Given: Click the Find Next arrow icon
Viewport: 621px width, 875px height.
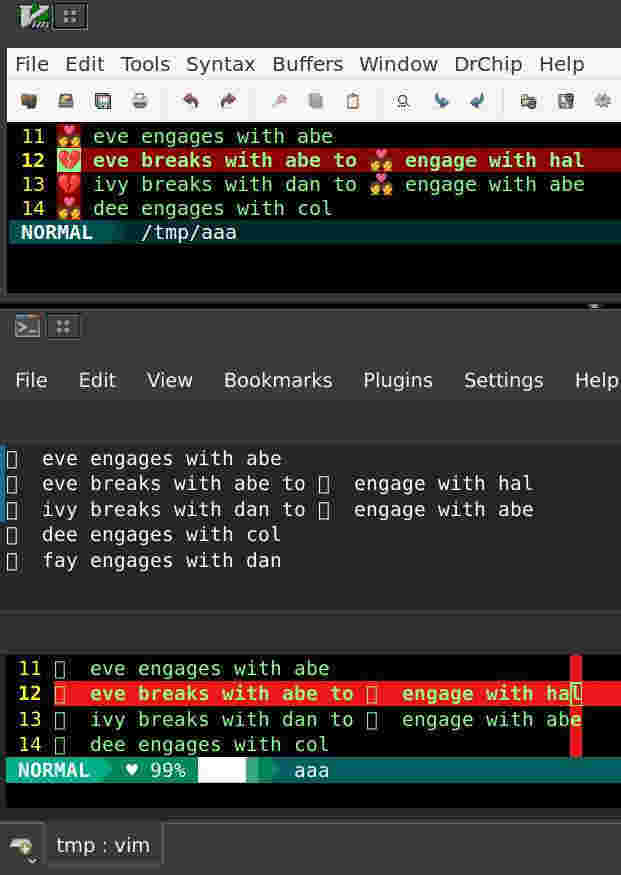Looking at the screenshot, I should 441,101.
